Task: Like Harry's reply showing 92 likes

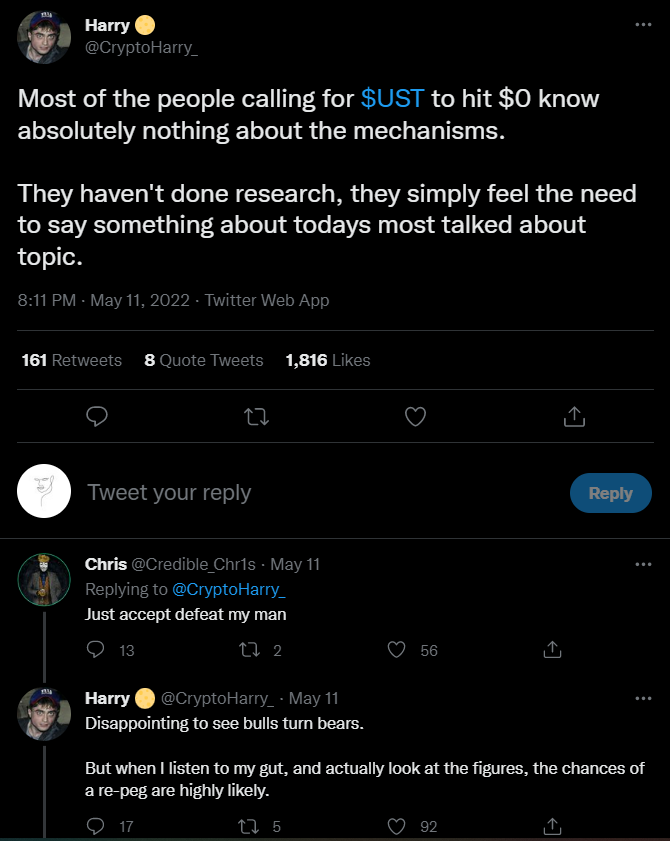Action: pyautogui.click(x=397, y=826)
